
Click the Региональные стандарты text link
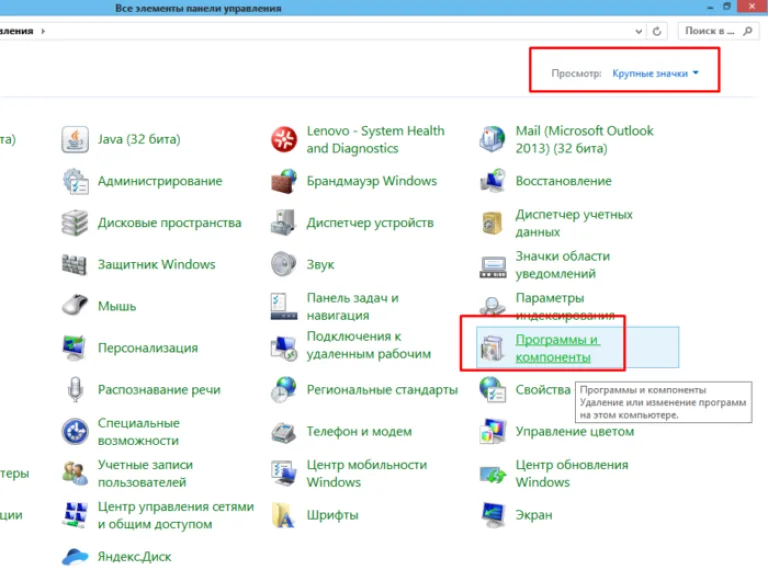(x=382, y=390)
